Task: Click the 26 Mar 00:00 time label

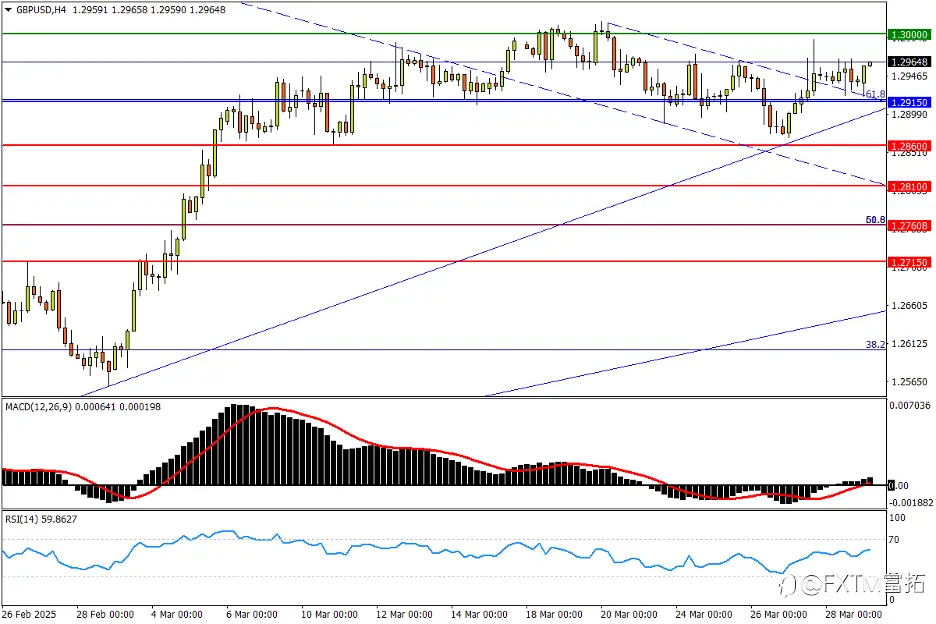Action: 778,614
